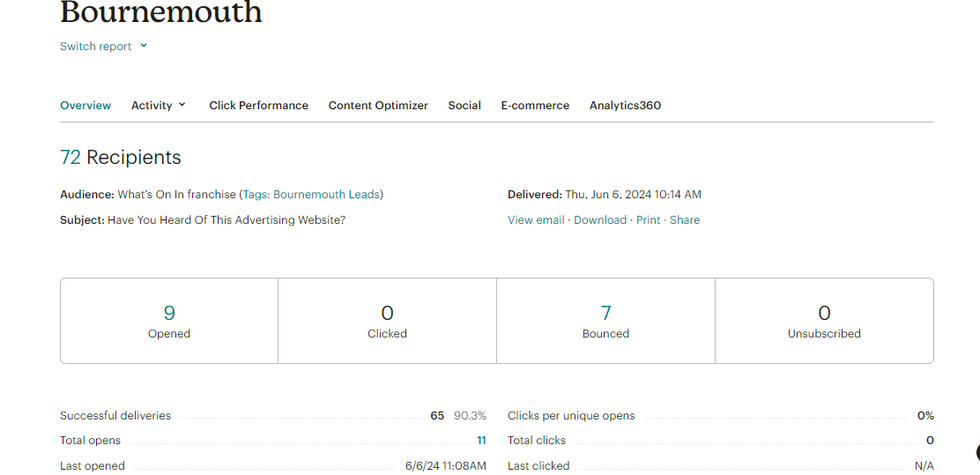Select the Overview tab

tap(86, 106)
